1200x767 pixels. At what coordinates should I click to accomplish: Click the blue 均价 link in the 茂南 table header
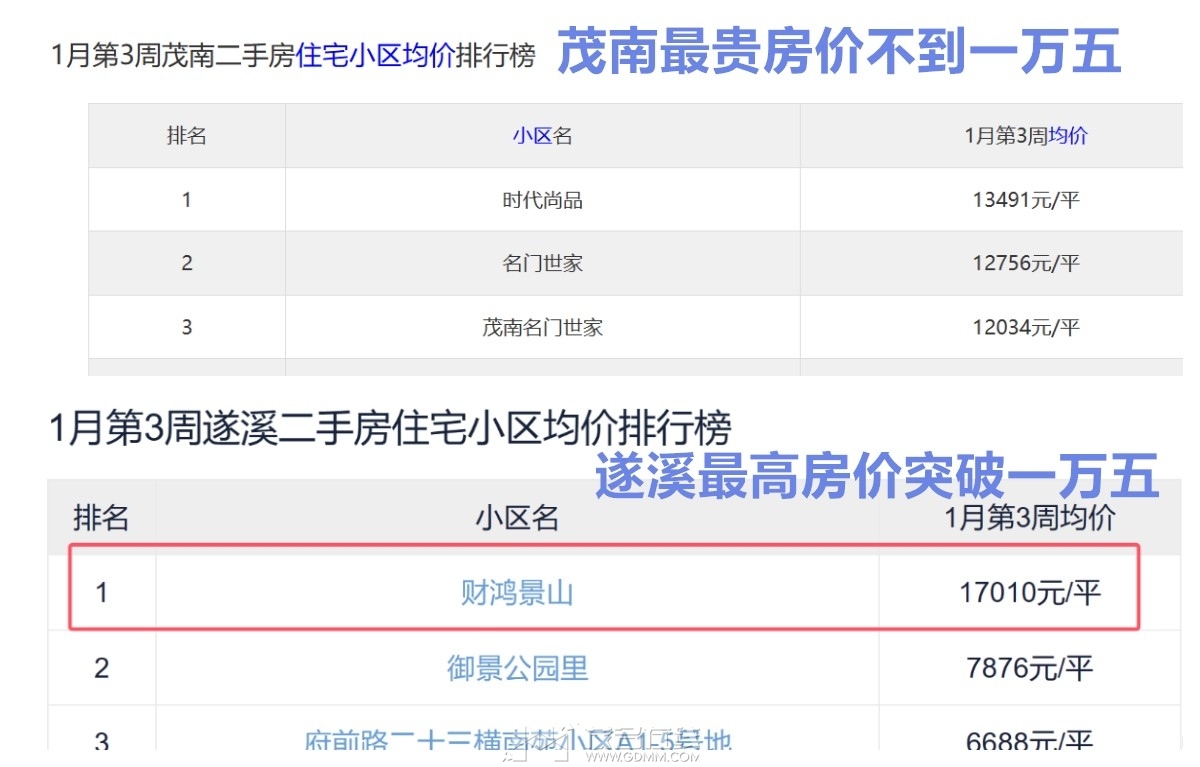tap(1067, 136)
